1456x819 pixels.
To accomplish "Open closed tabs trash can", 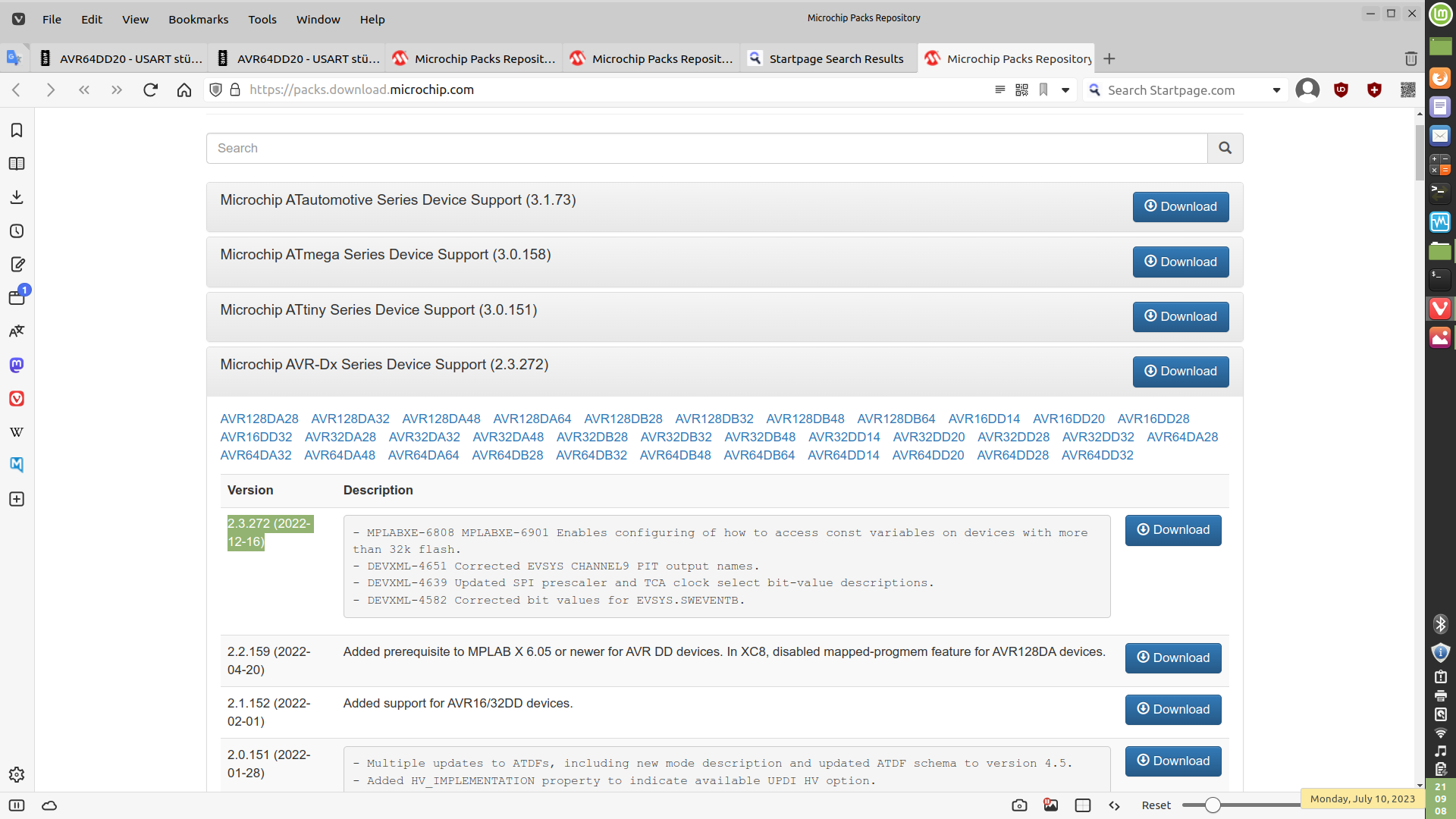I will (1410, 58).
